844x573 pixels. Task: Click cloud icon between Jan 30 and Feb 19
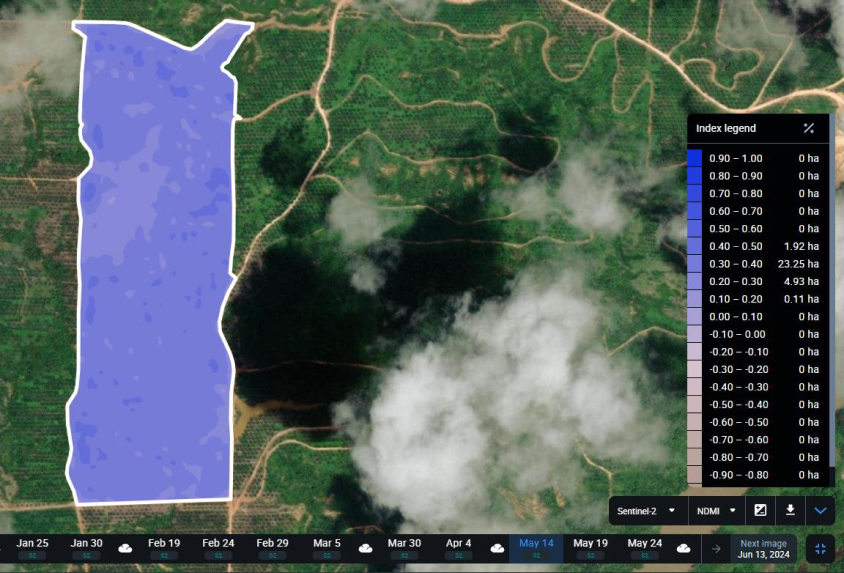tap(125, 548)
